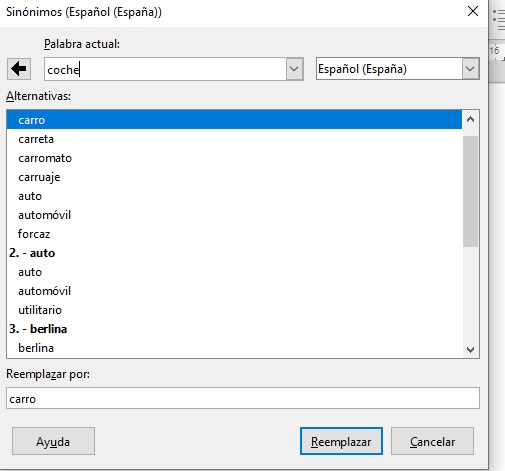Screen dimensions: 505x471
Task: Click the scroll up arrow of alternatives list
Action: [x=470, y=119]
